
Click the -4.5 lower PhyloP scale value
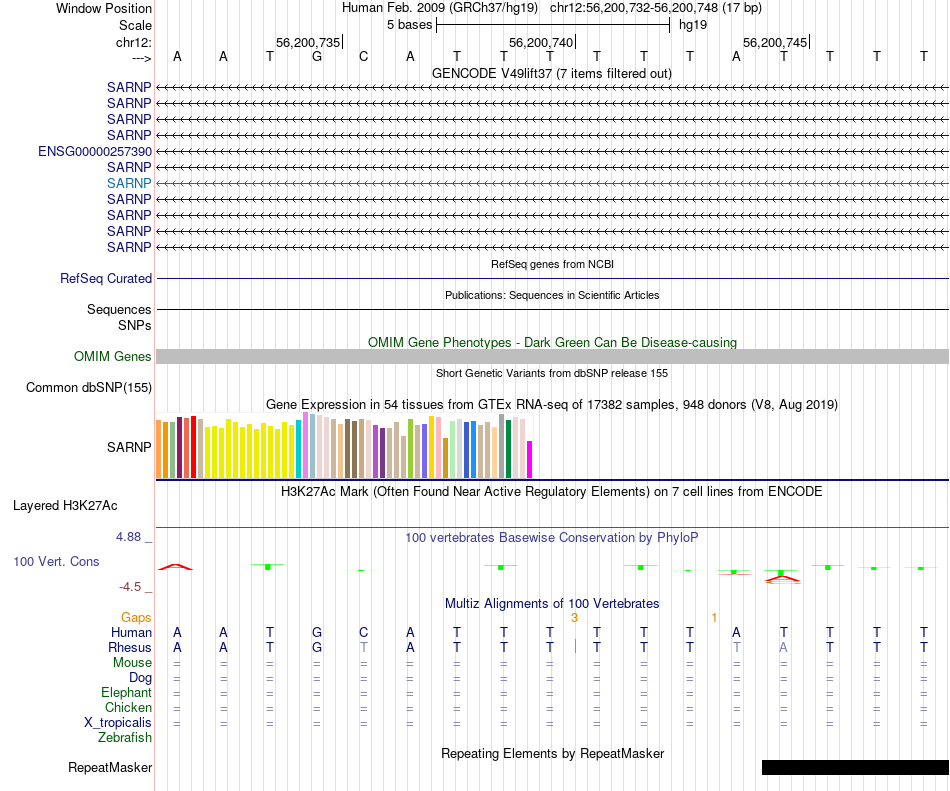pyautogui.click(x=130, y=587)
